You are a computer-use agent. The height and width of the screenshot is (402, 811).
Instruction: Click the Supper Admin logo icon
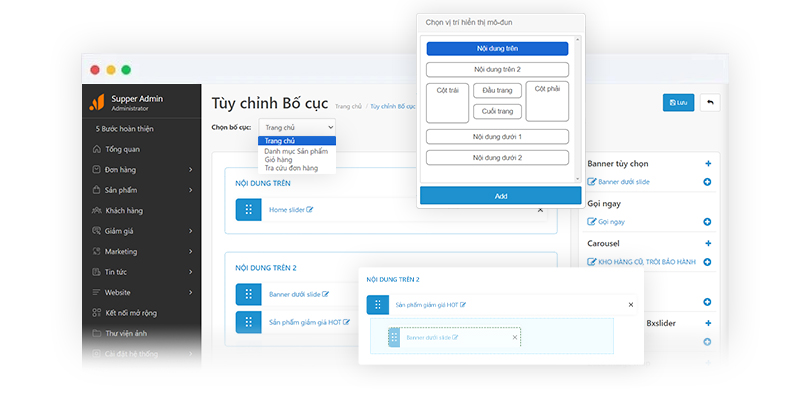(97, 102)
